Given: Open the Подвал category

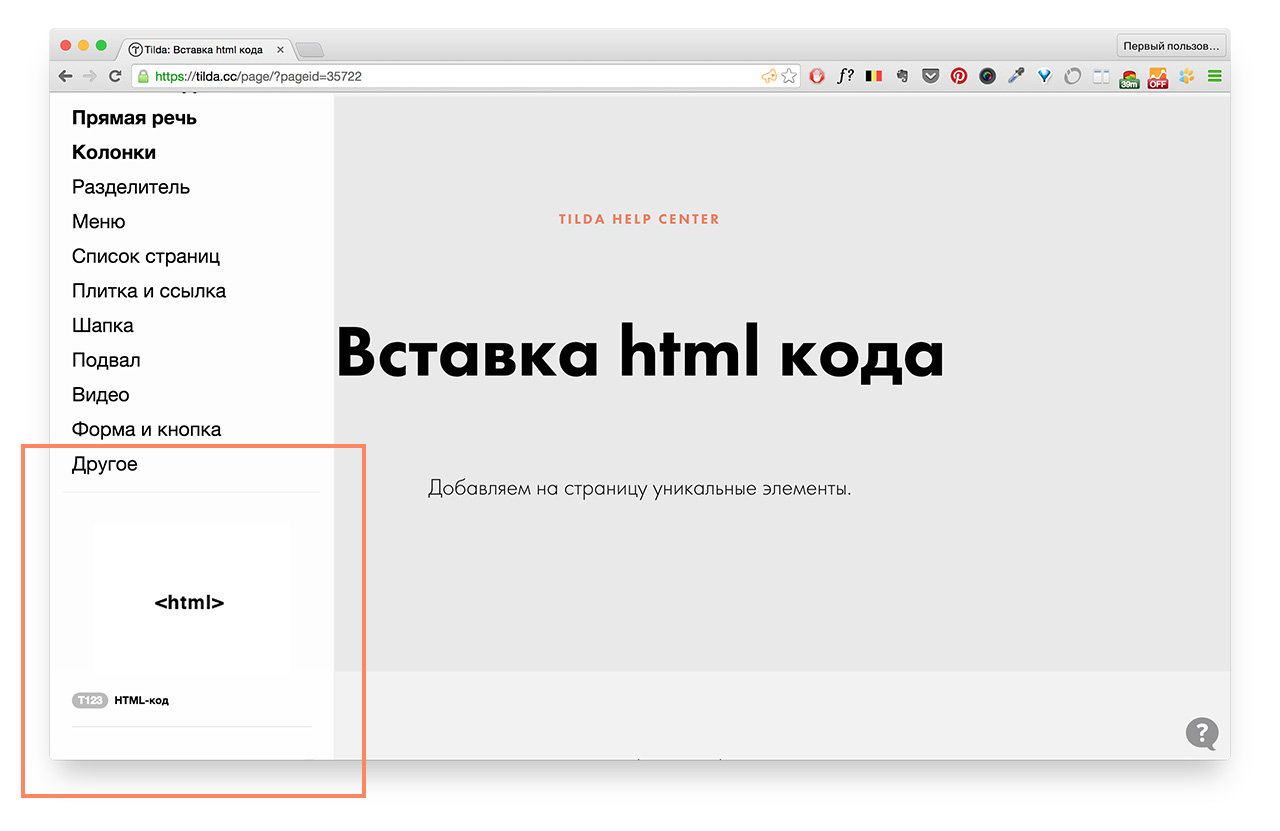Looking at the screenshot, I should coord(106,360).
